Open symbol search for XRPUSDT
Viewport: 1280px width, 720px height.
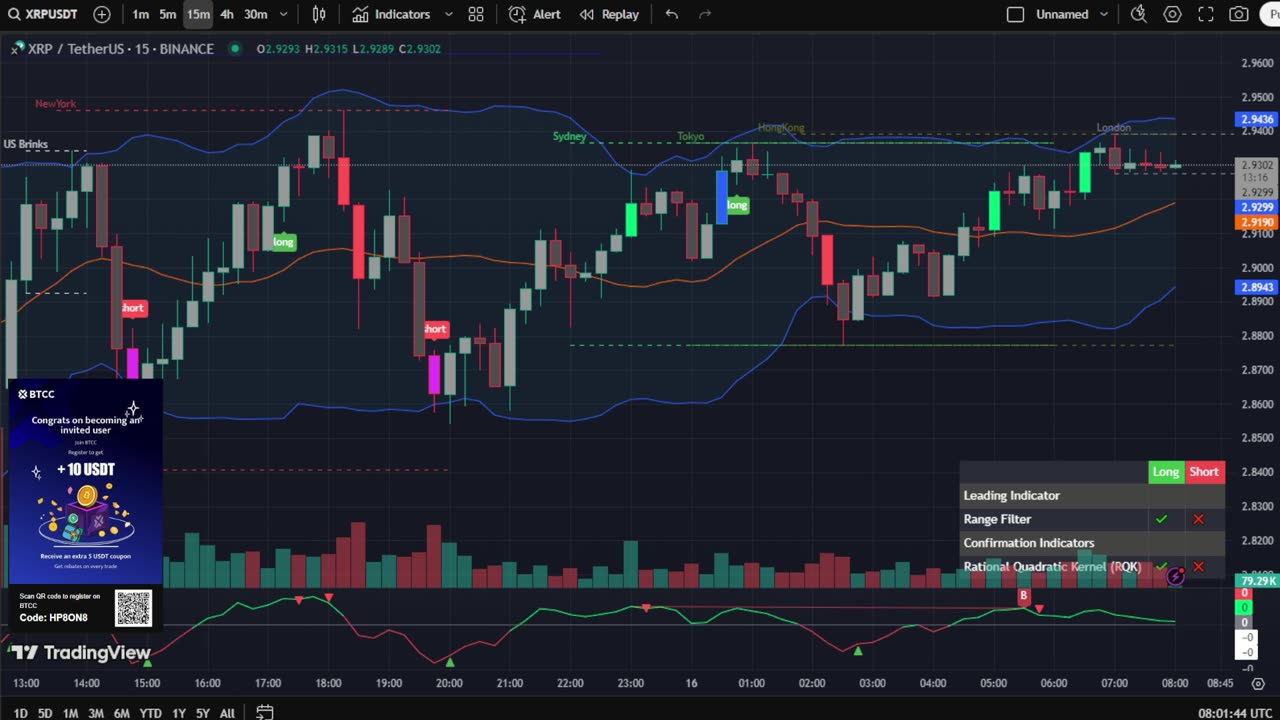(x=44, y=14)
